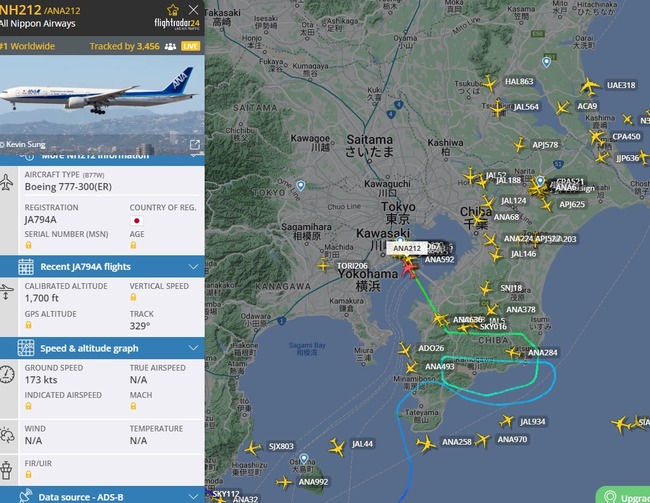The width and height of the screenshot is (650, 503).
Task: Select the red ANA212 aircraft on map
Action: pos(409,269)
